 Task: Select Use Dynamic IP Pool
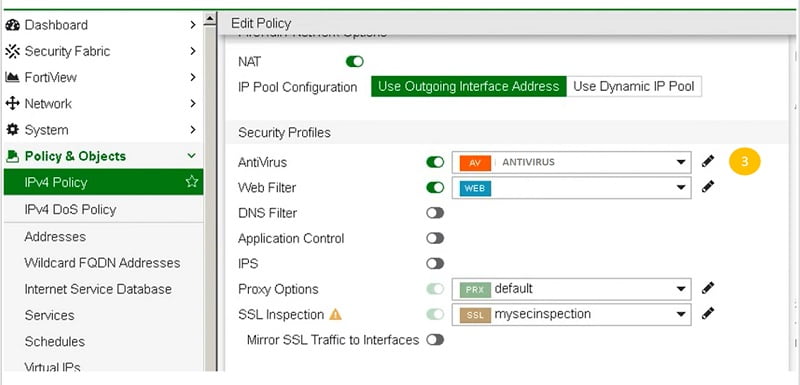pos(634,87)
